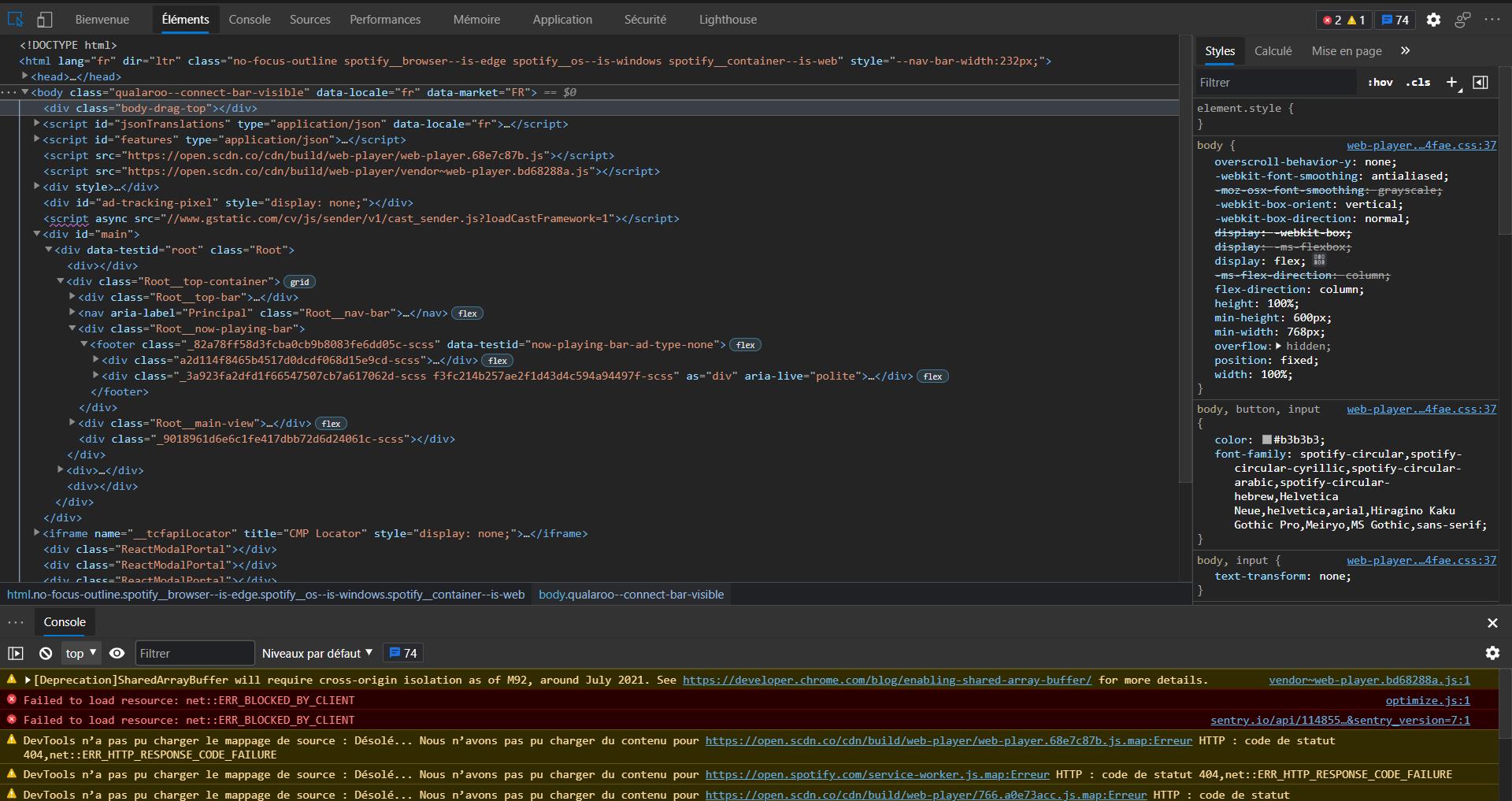Image resolution: width=1512 pixels, height=801 pixels.
Task: Open the Application tab
Action: [562, 20]
